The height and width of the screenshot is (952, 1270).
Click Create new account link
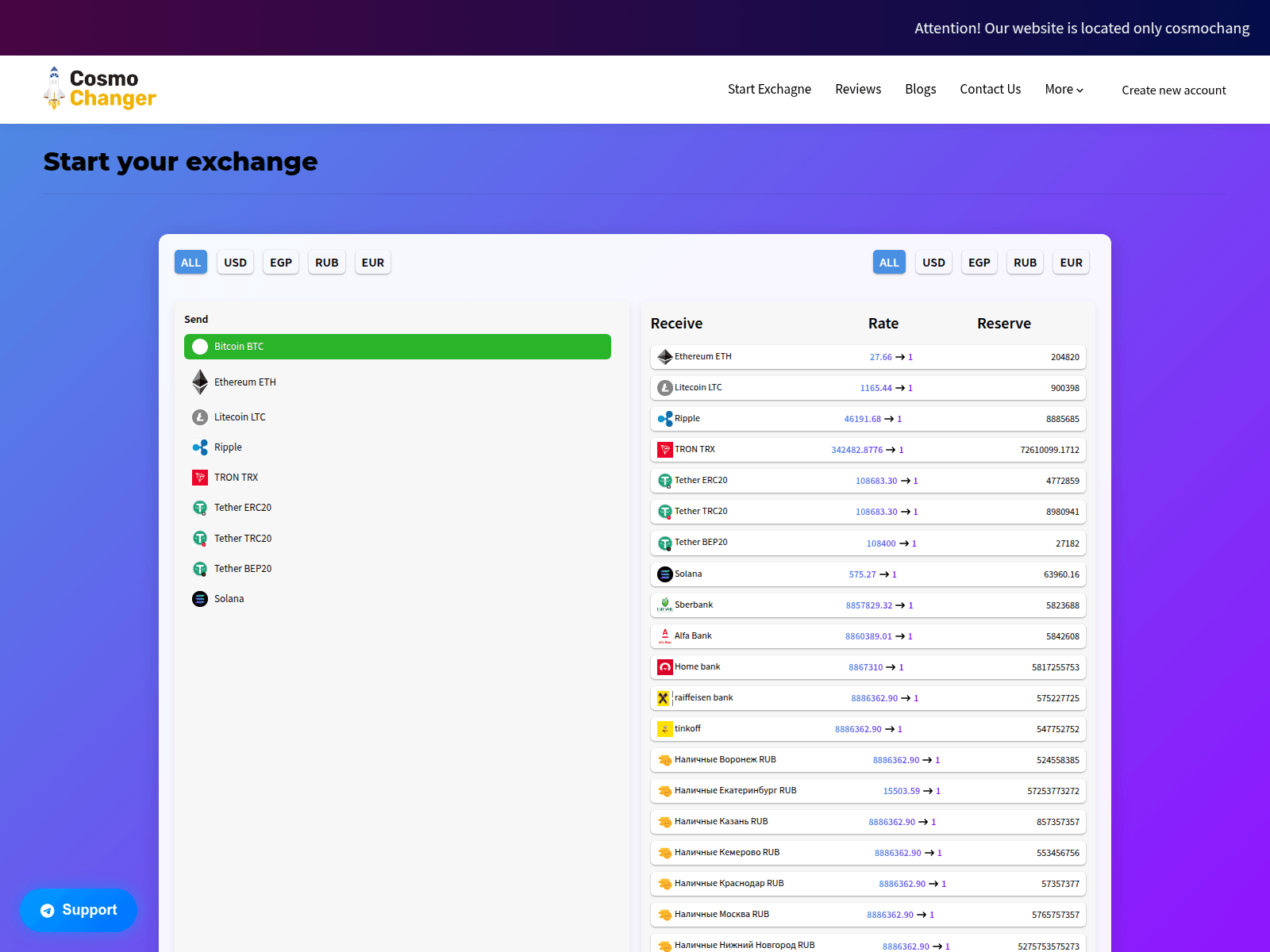[x=1174, y=90]
